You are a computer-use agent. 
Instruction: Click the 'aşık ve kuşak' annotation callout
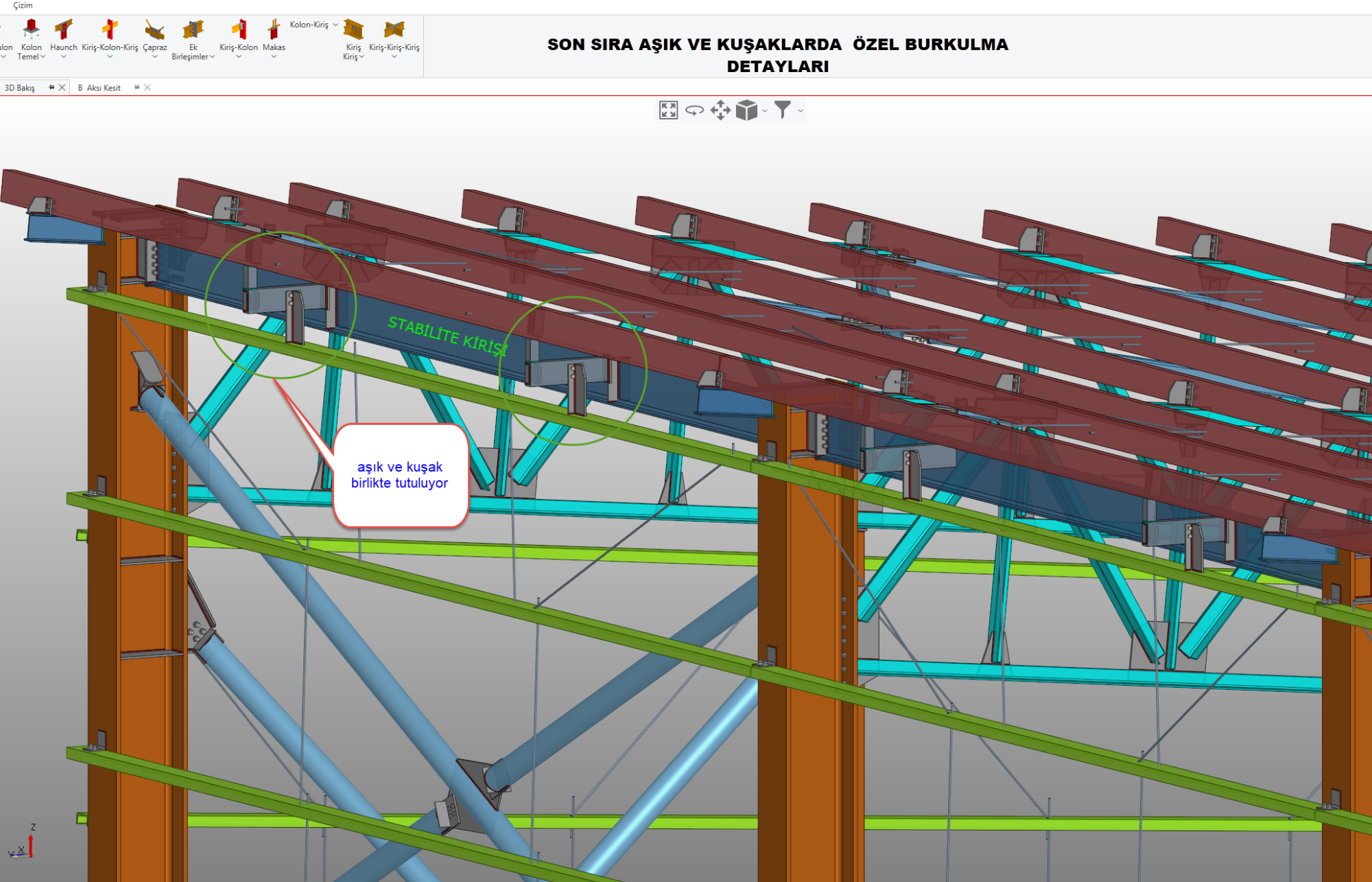tap(400, 475)
